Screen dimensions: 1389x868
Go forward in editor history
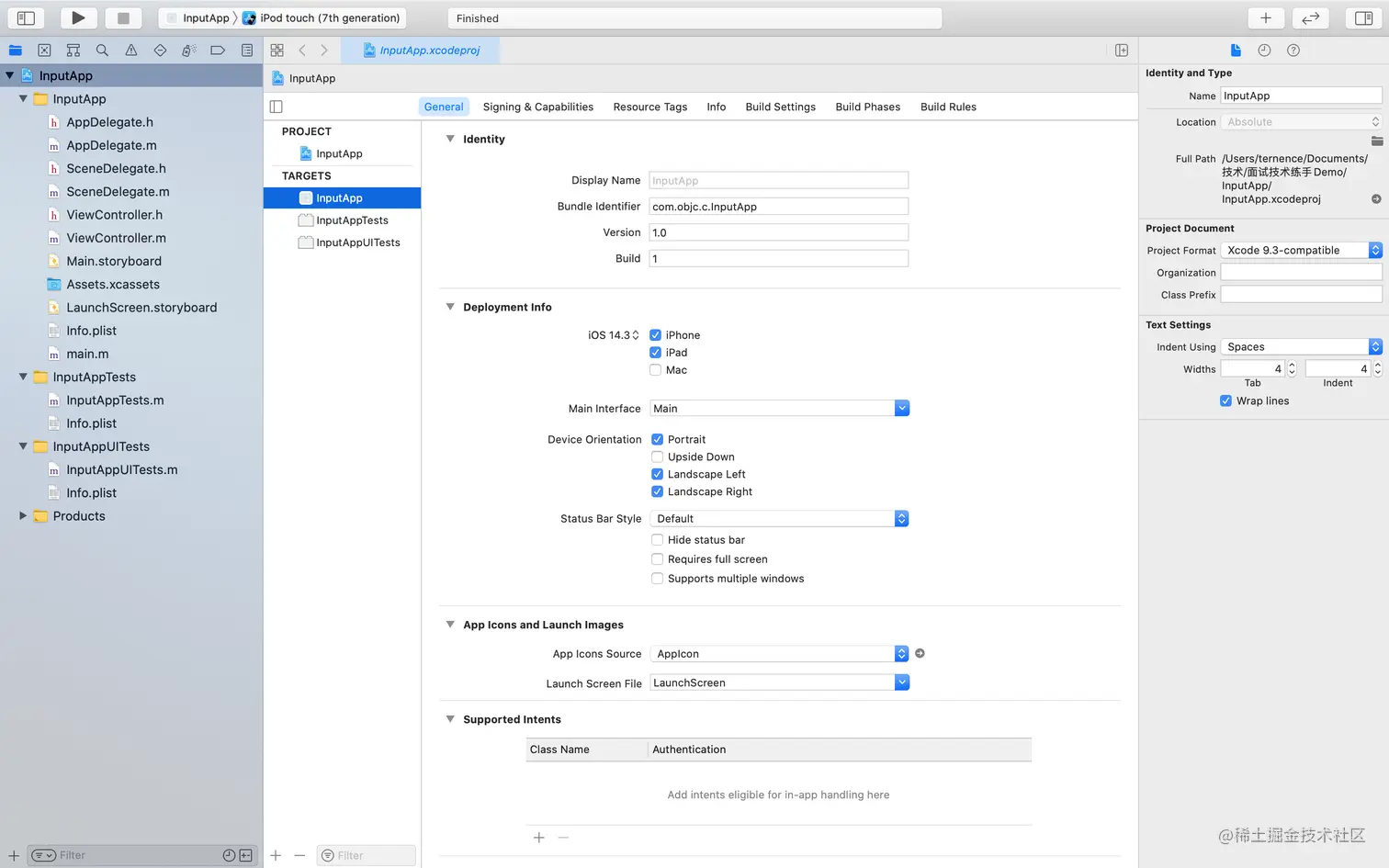[324, 51]
